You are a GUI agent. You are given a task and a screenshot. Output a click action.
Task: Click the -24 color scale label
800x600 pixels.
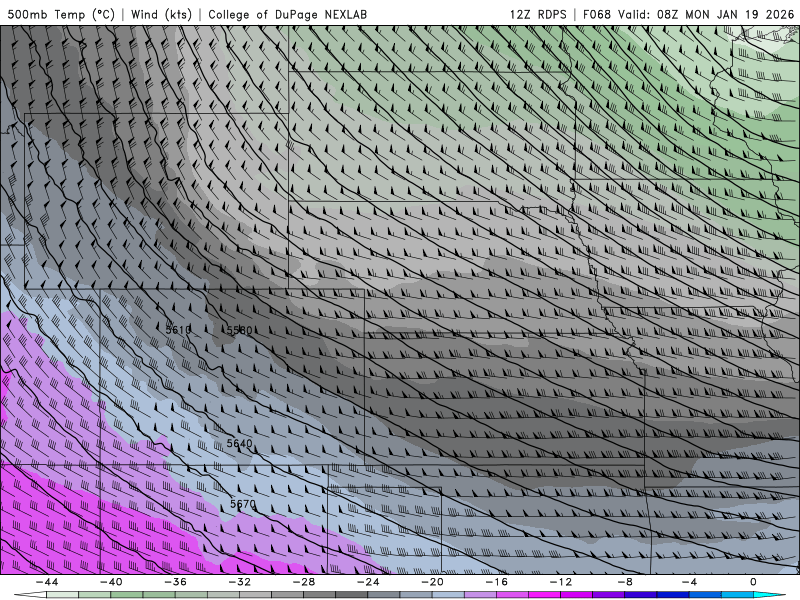click(368, 582)
